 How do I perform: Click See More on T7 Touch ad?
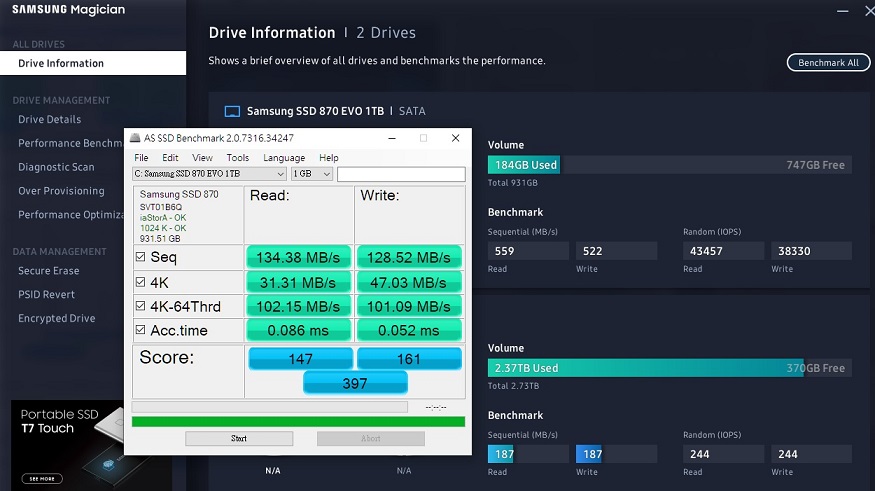point(42,479)
